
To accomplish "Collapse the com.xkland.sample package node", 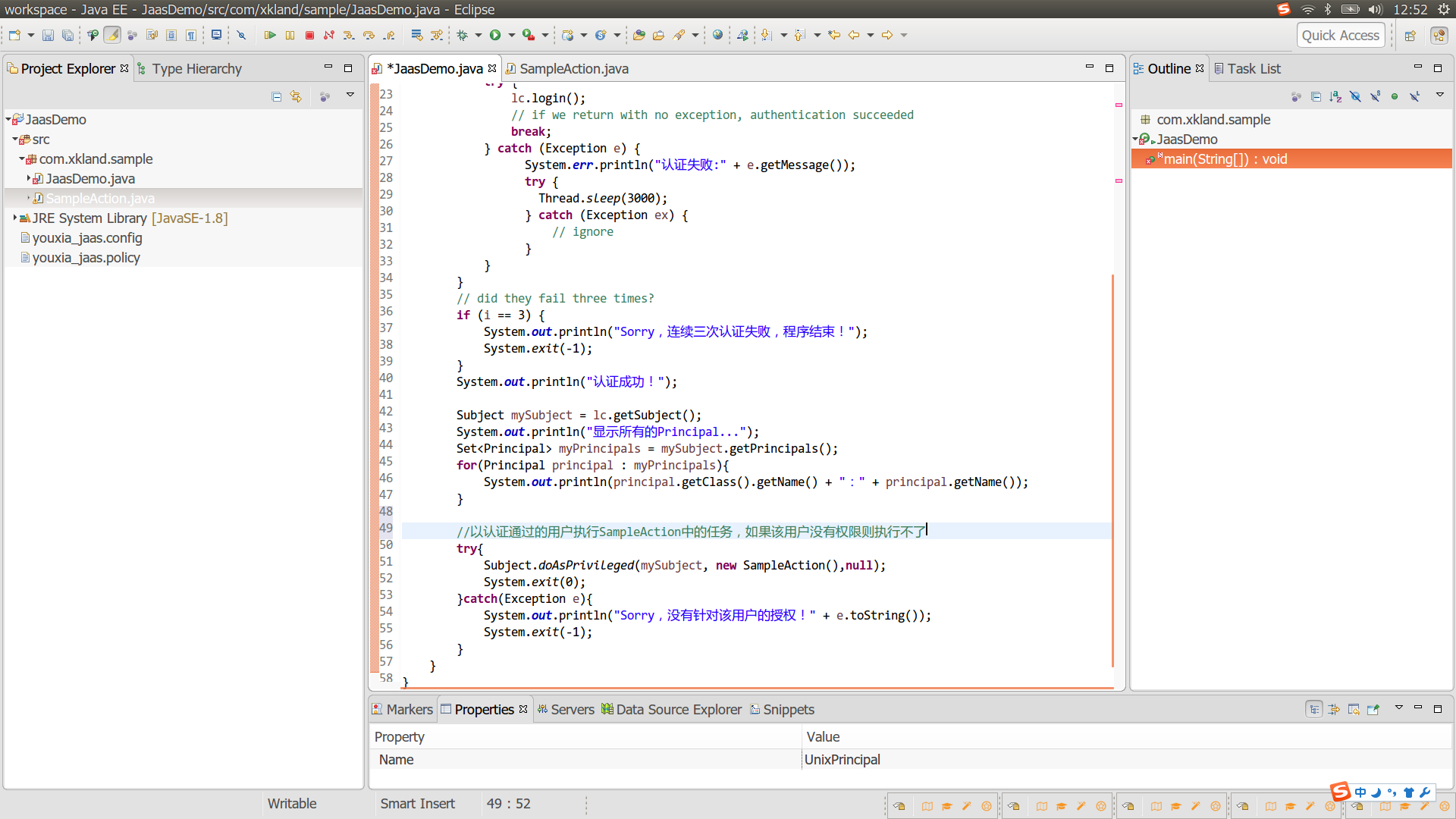I will pyautogui.click(x=22, y=159).
